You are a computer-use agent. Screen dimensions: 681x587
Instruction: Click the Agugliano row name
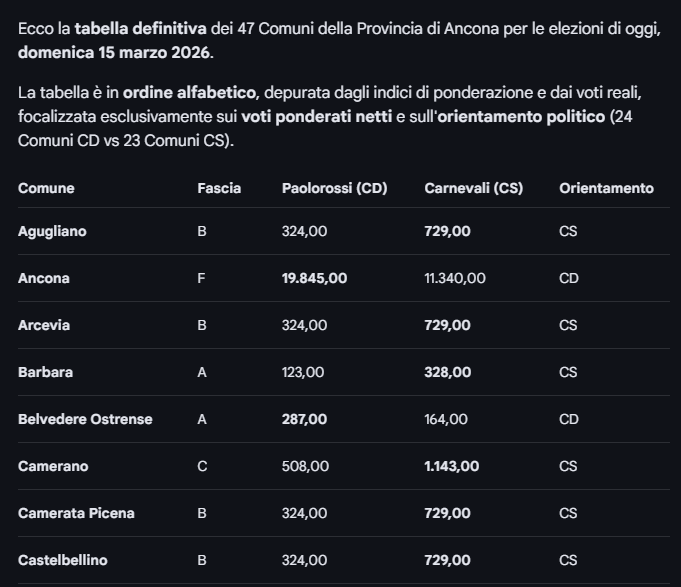(52, 231)
